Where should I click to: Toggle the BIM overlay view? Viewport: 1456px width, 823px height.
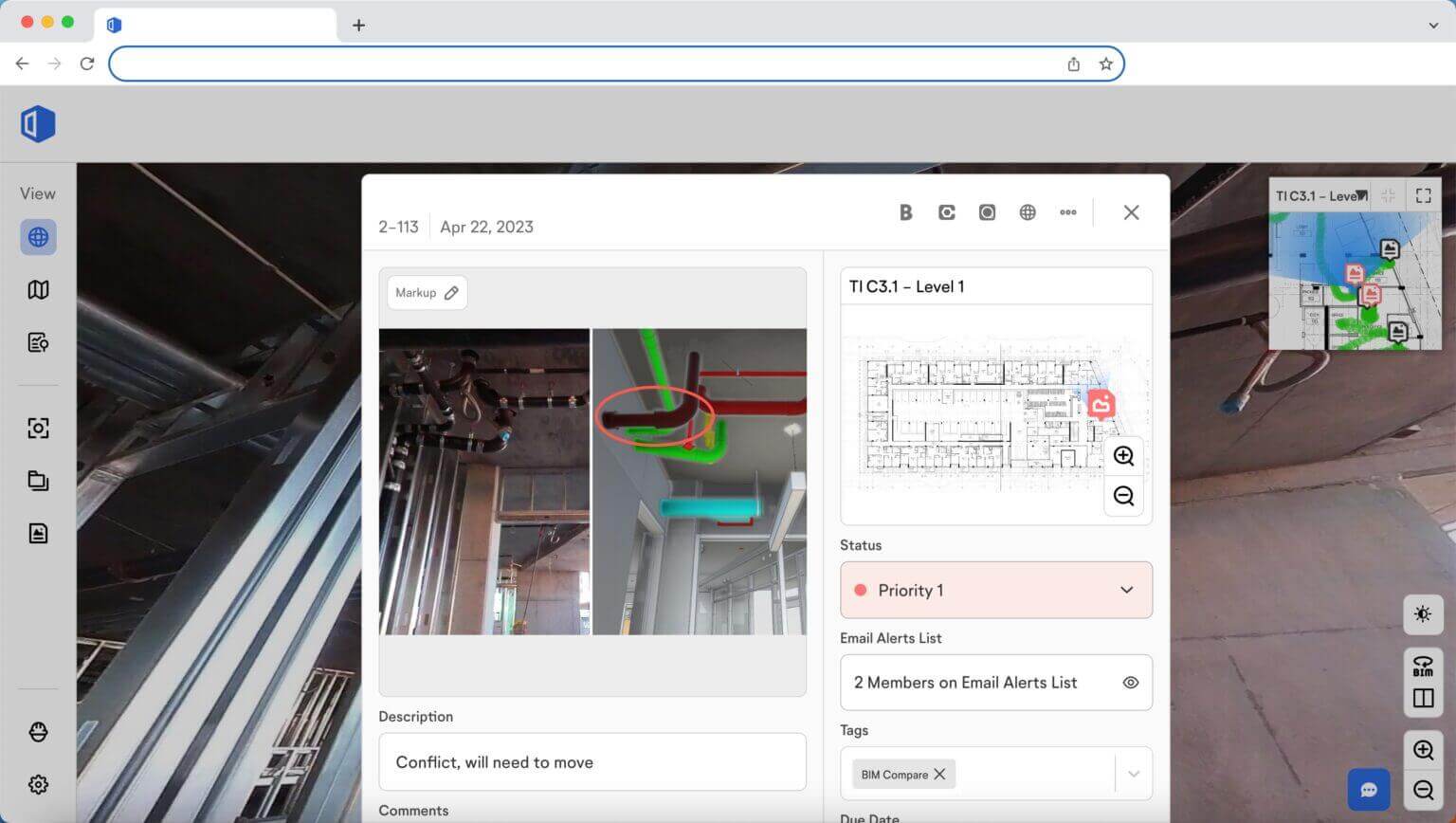coord(1422,666)
